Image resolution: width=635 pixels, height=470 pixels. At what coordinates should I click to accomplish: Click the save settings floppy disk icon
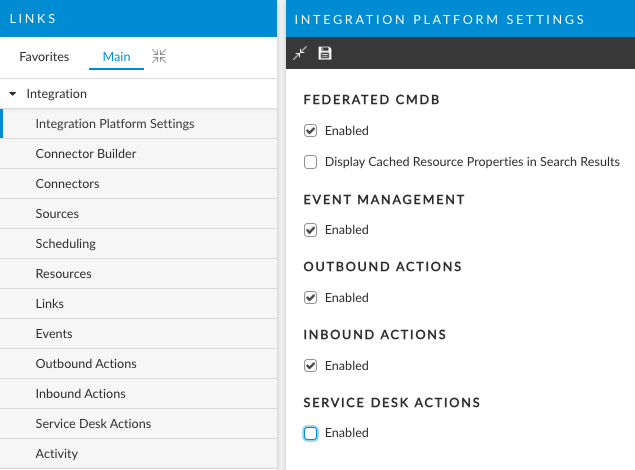point(324,53)
